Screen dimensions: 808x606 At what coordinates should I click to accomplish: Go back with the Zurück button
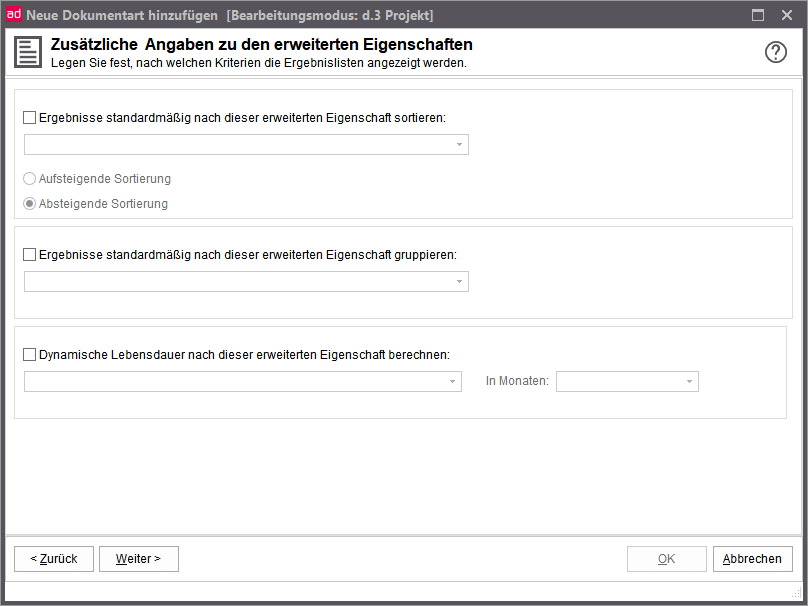[53, 559]
